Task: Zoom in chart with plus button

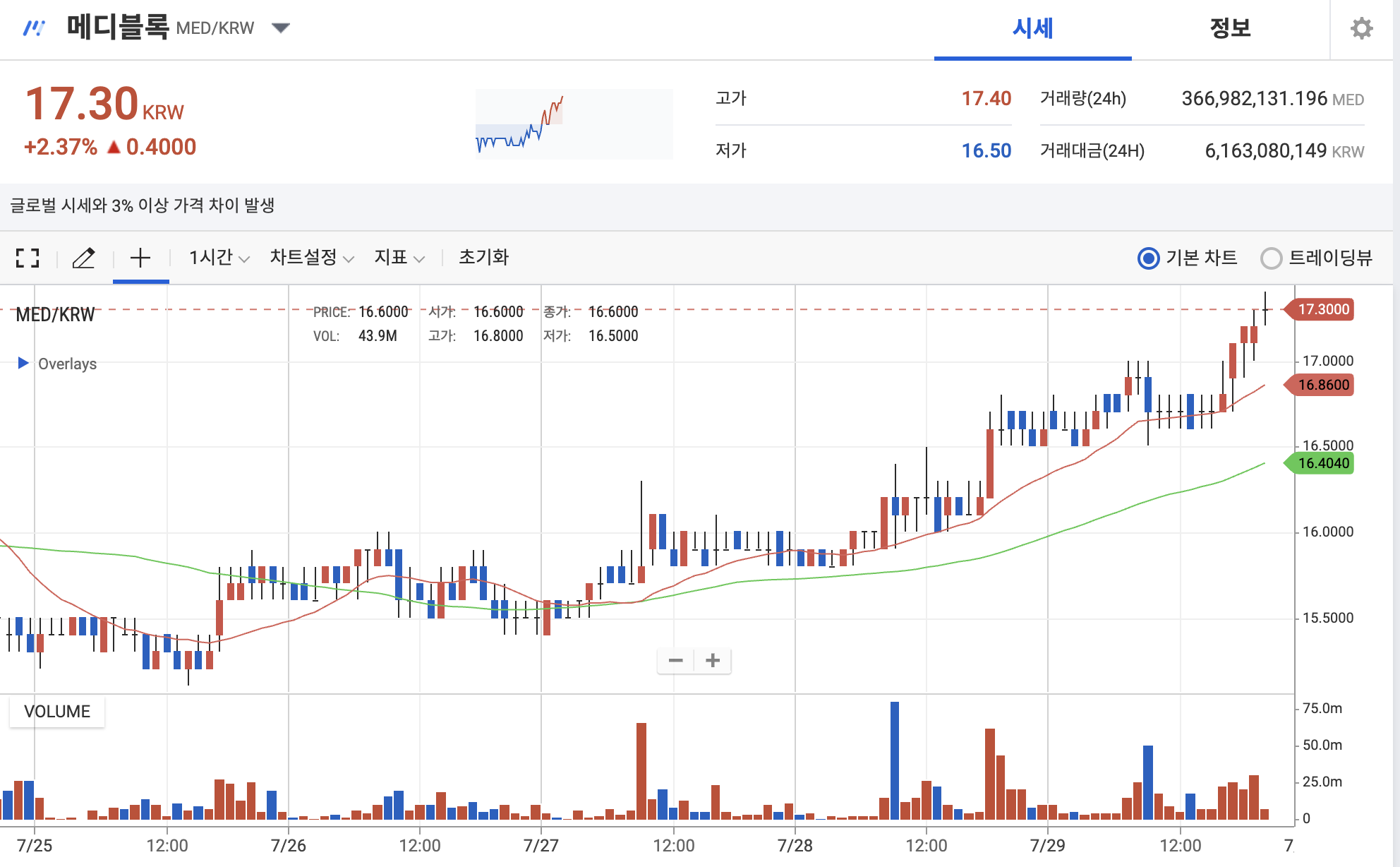Action: click(713, 661)
